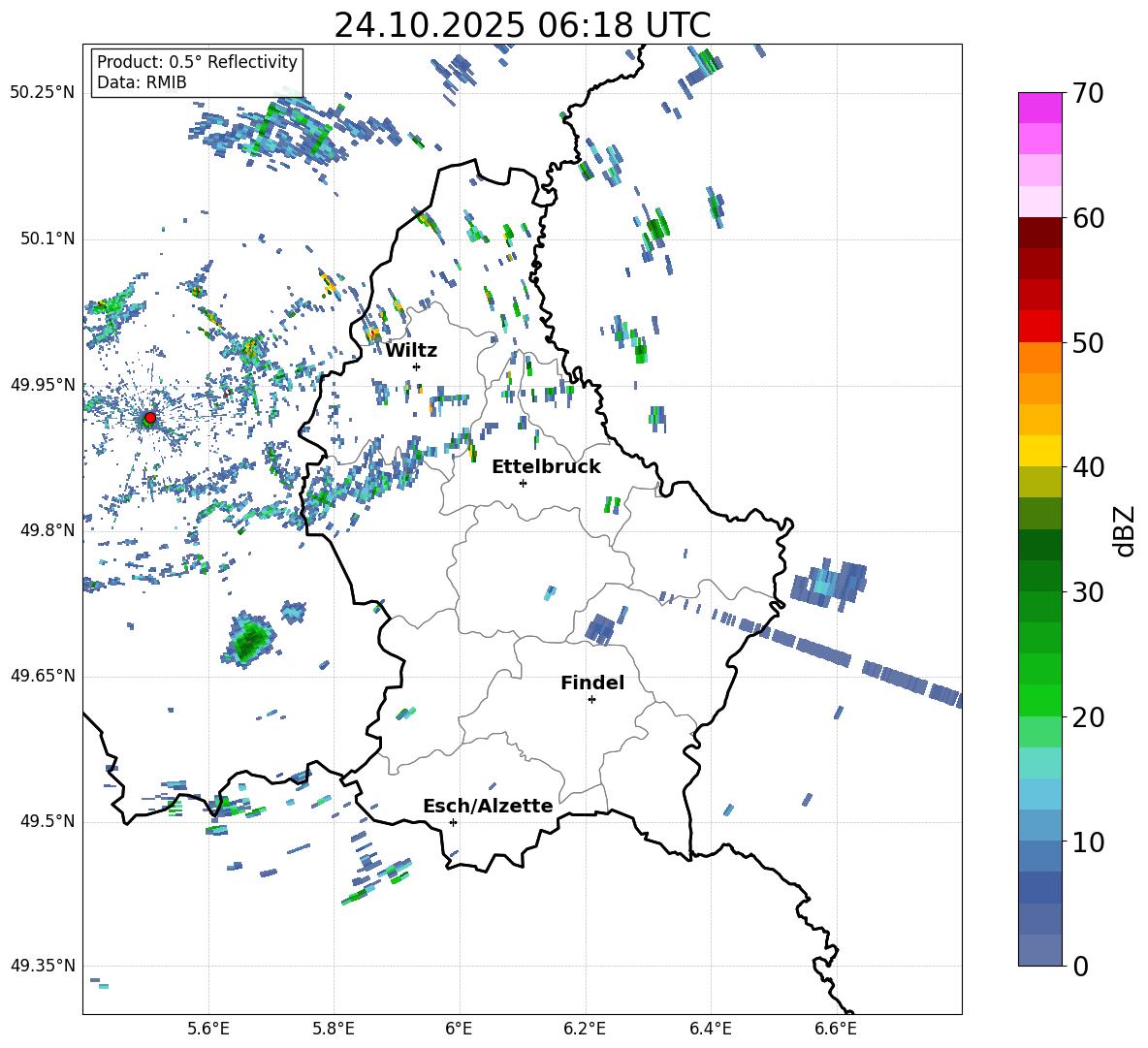Click the bright red 50 dBZ color band
Screen dimensions: 1148x1048
pyautogui.click(x=1039, y=327)
